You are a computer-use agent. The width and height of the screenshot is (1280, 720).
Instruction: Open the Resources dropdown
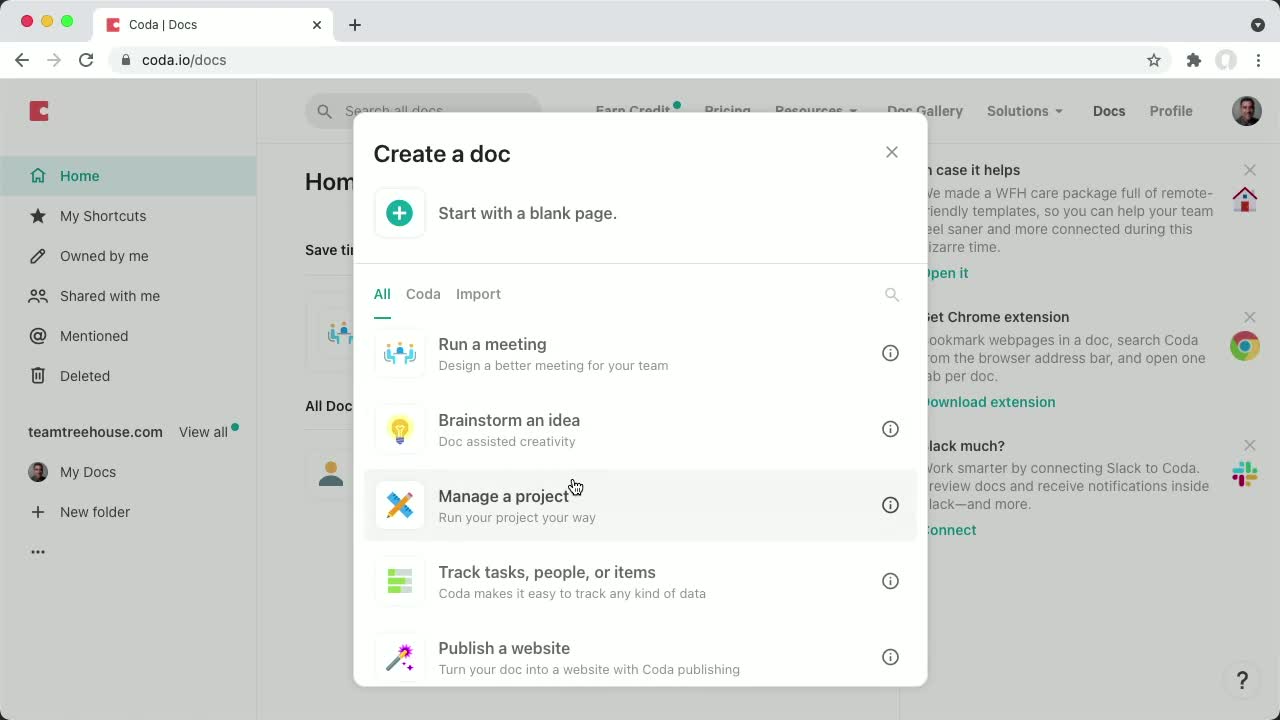click(x=816, y=111)
